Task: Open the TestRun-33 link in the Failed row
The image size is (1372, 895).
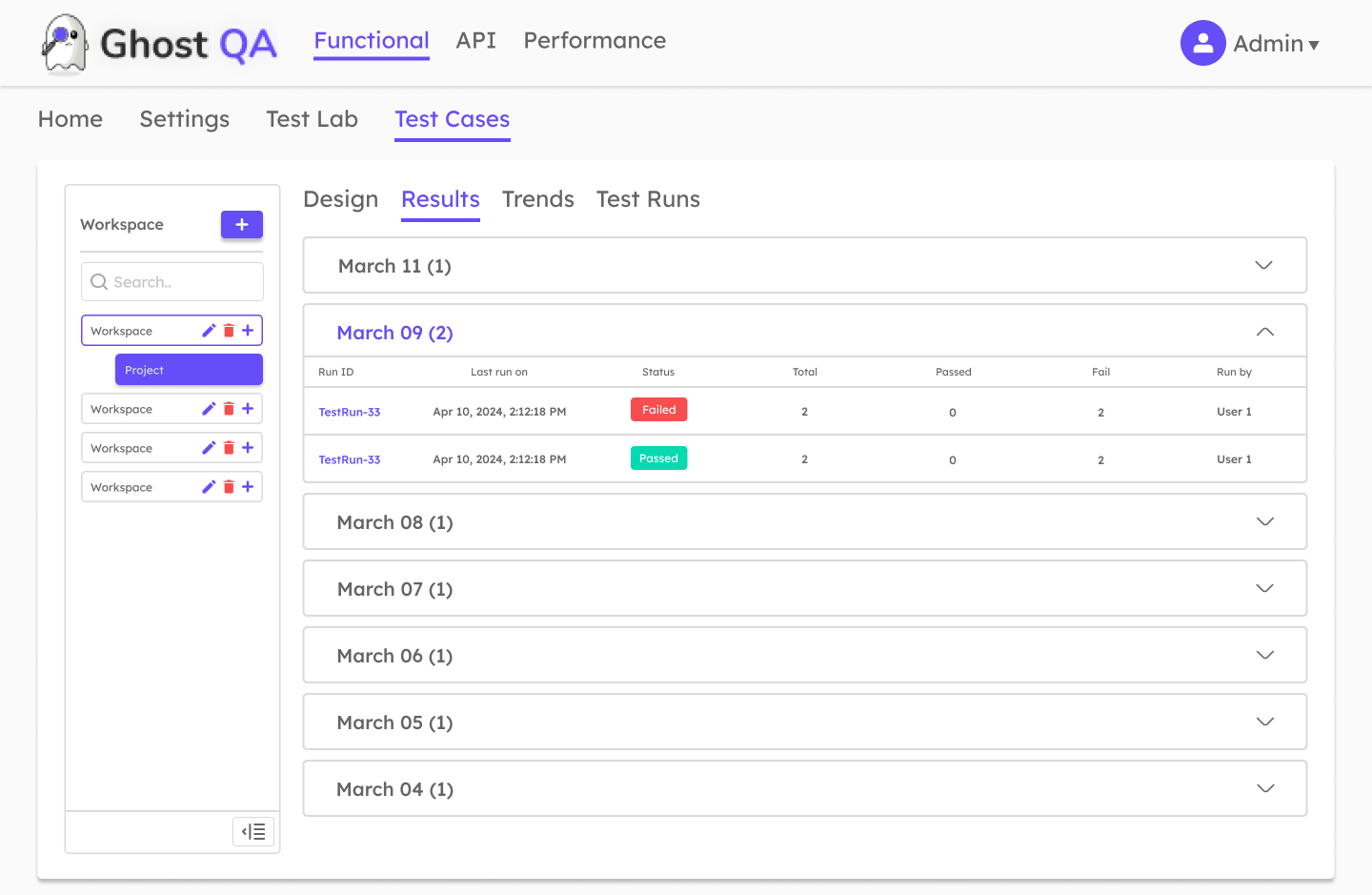Action: pyautogui.click(x=349, y=412)
